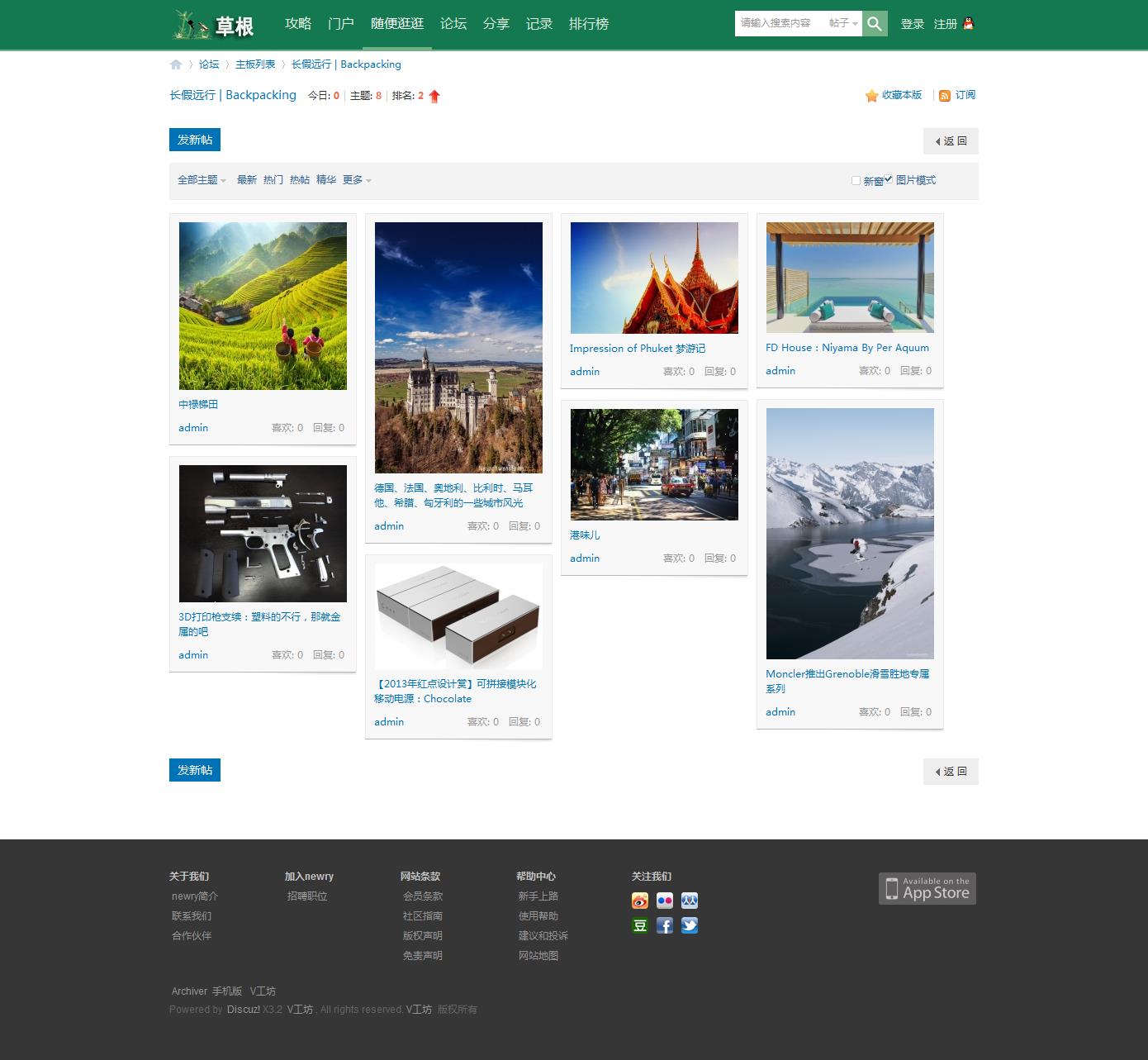This screenshot has width=1148, height=1060.
Task: Click the 草根 site logo
Action: pos(214,25)
